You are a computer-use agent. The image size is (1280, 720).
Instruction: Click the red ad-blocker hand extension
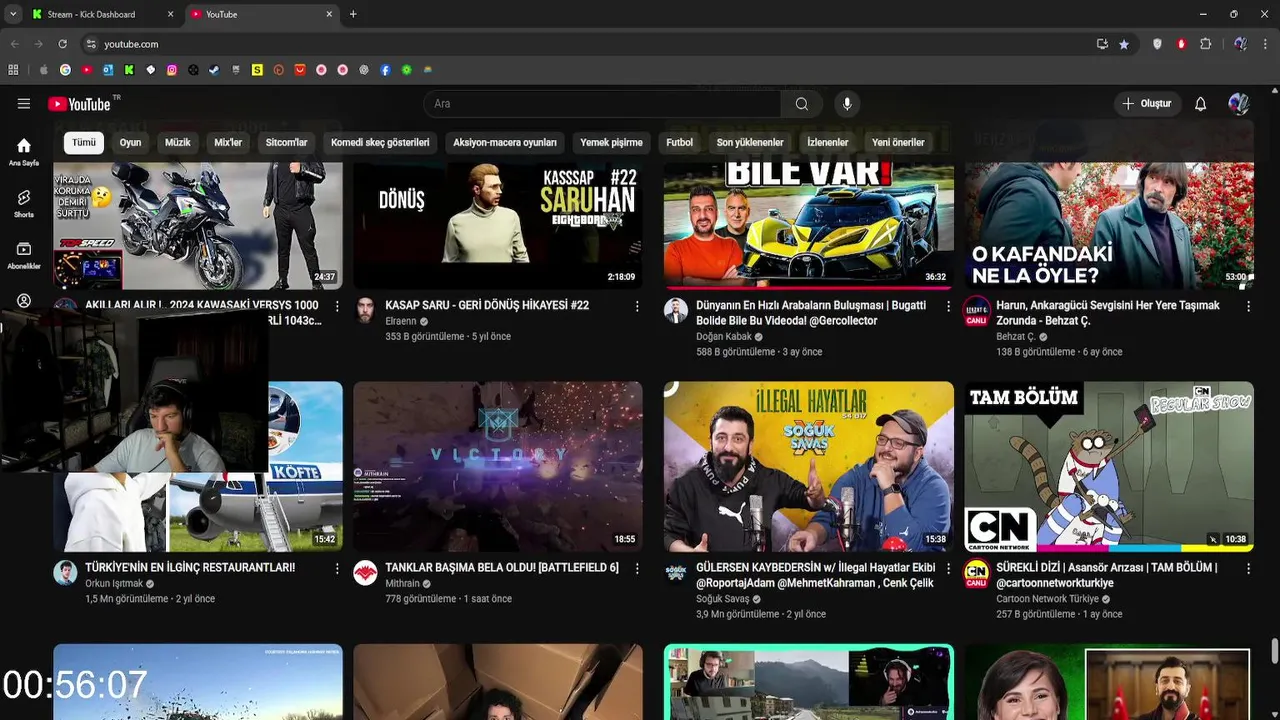1181,44
